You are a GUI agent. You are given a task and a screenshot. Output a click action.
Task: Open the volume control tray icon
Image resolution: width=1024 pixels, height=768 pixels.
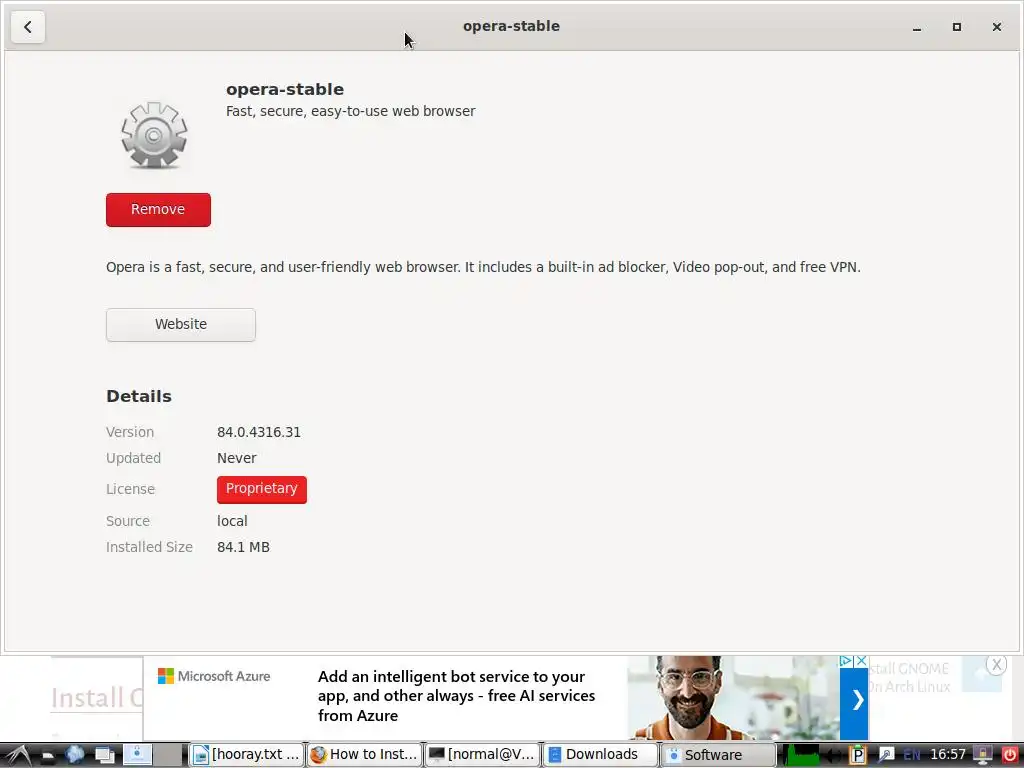click(x=834, y=755)
